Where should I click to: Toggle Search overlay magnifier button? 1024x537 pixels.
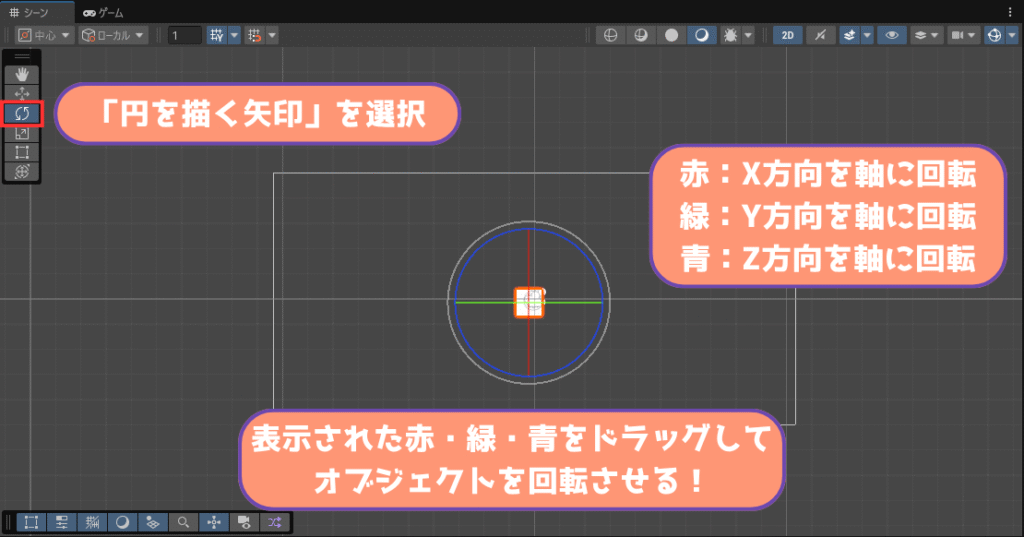coord(184,522)
